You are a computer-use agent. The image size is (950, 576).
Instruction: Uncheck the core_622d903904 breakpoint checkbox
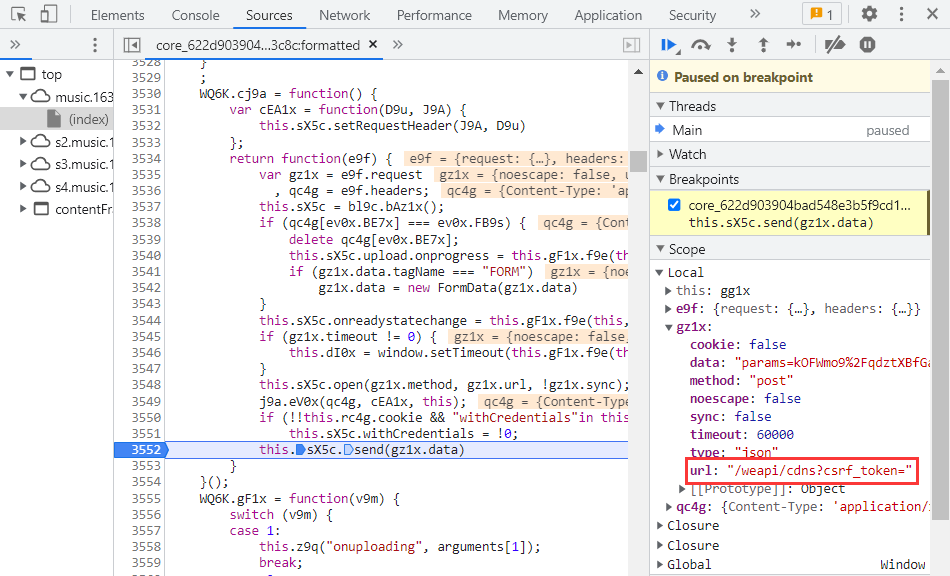674,205
